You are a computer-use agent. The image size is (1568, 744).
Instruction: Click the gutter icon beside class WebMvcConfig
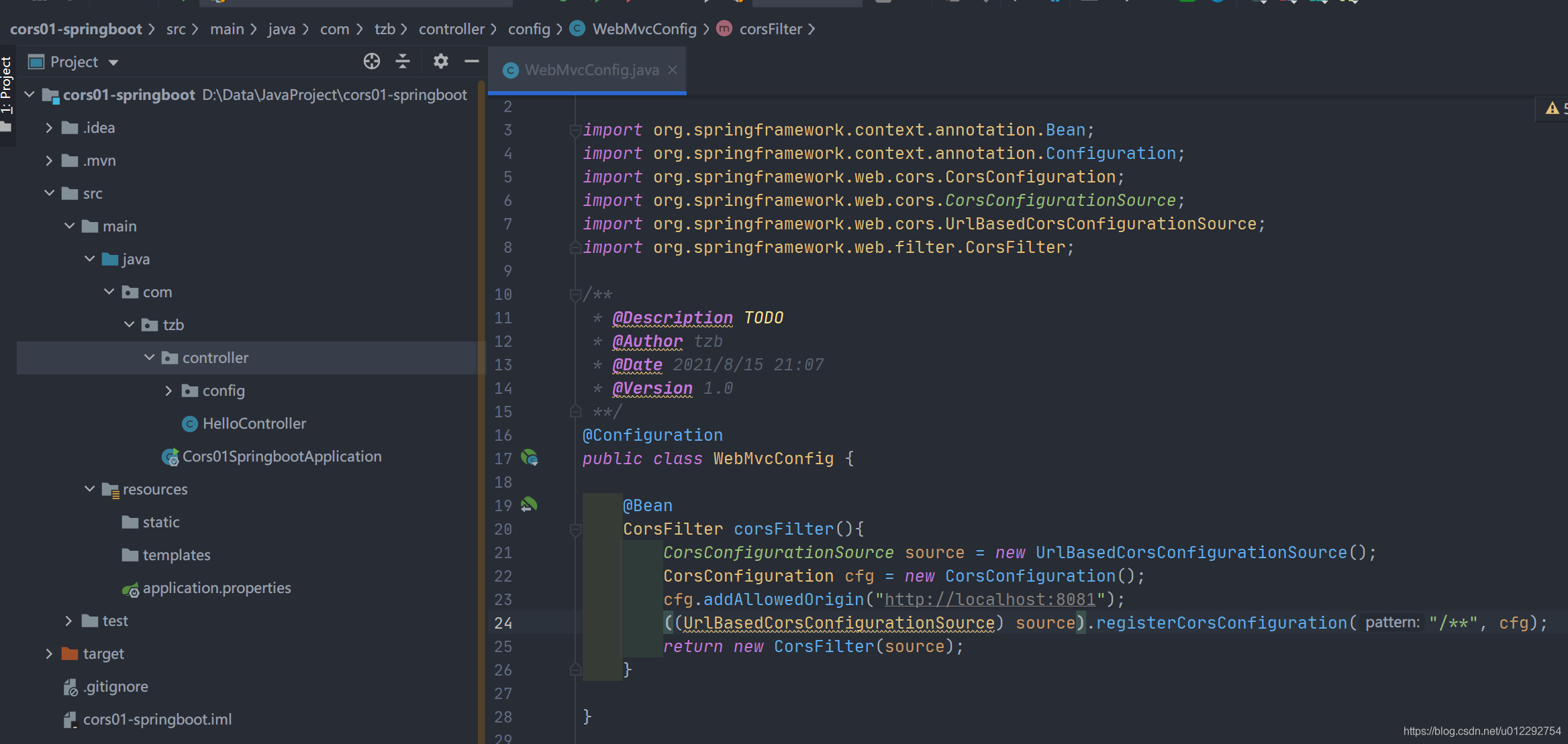coord(529,458)
